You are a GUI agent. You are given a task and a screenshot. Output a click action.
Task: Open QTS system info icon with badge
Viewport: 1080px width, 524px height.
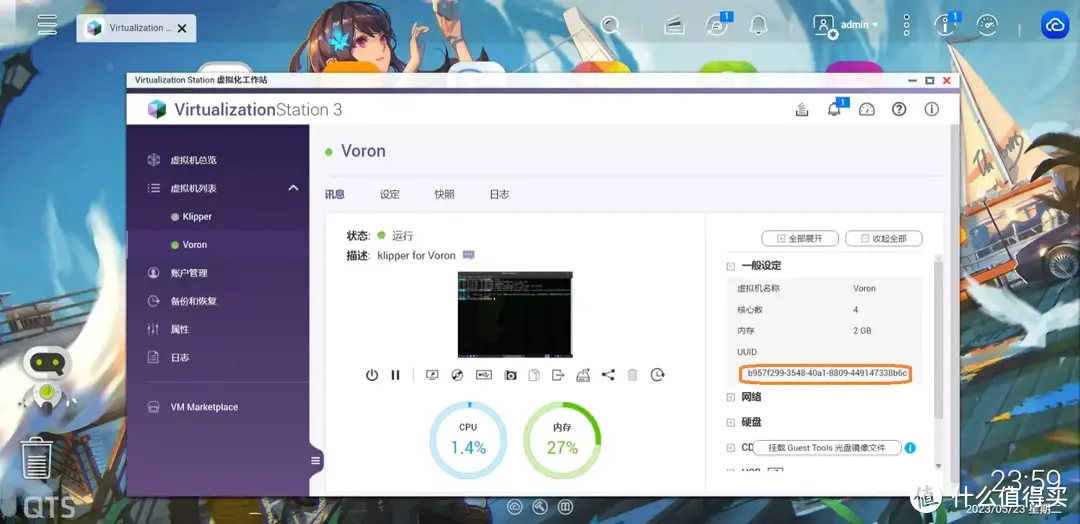pyautogui.click(x=945, y=25)
